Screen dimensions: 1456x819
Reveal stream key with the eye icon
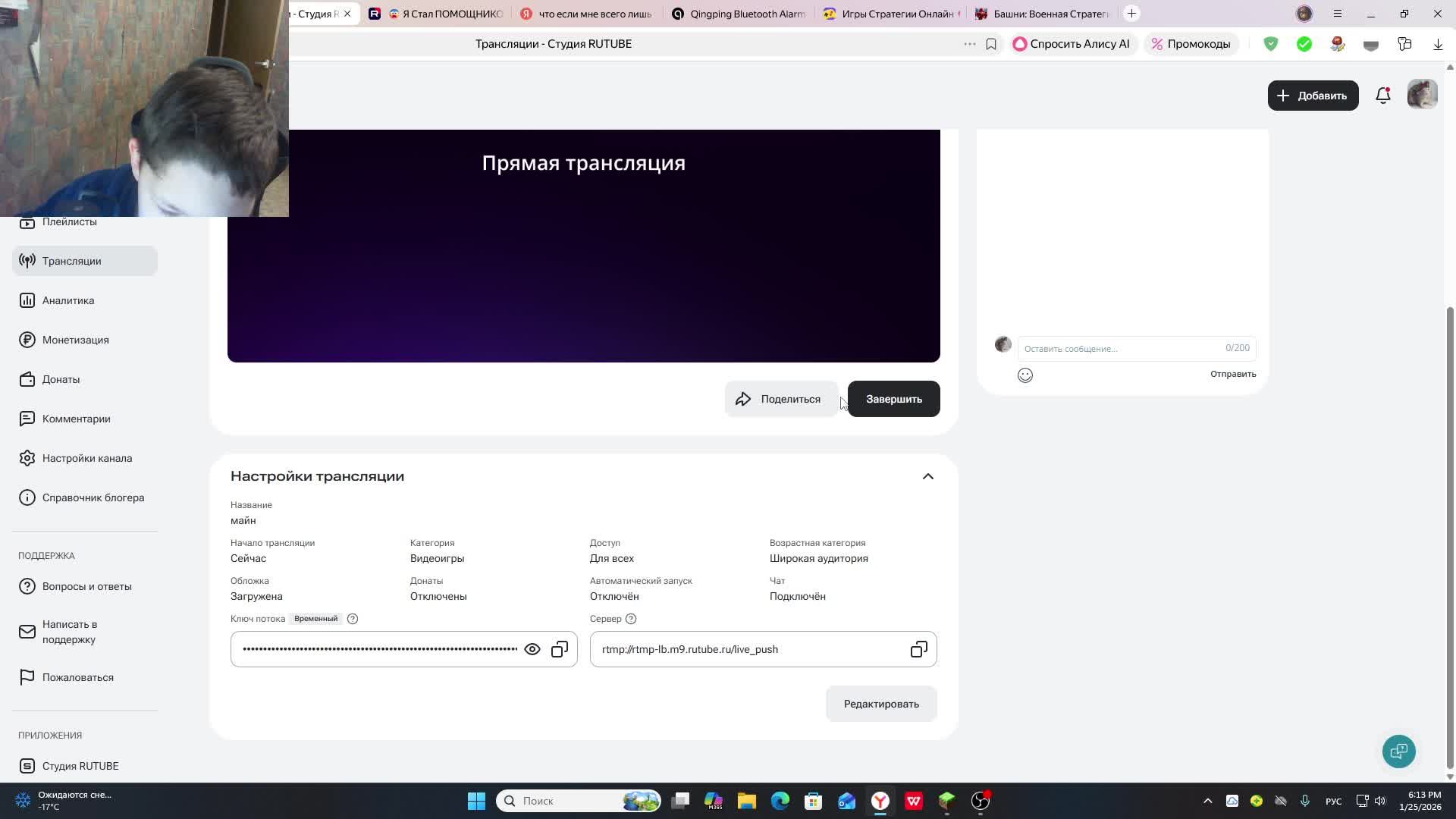pyautogui.click(x=532, y=649)
